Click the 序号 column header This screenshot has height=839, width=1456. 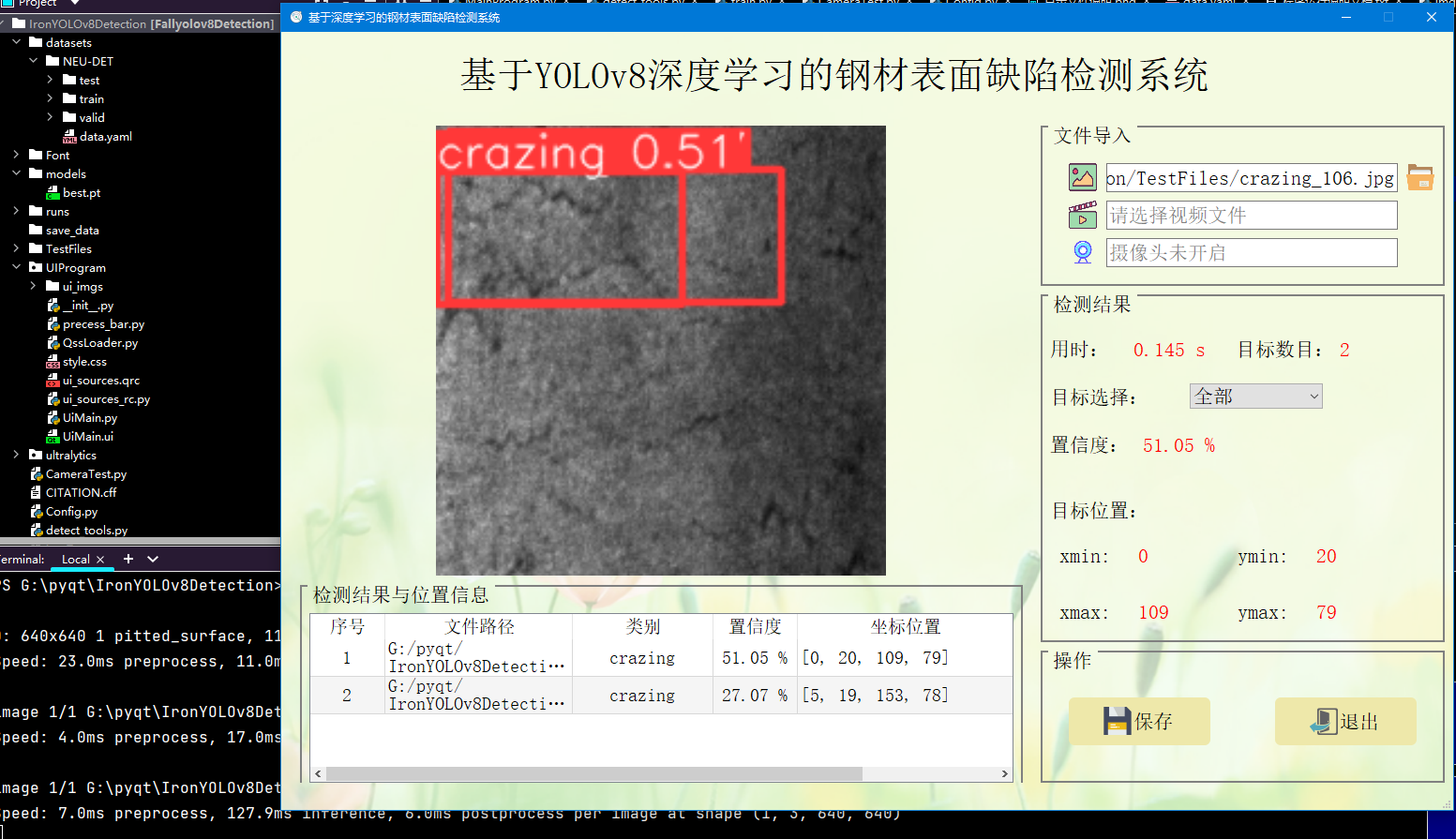(347, 626)
